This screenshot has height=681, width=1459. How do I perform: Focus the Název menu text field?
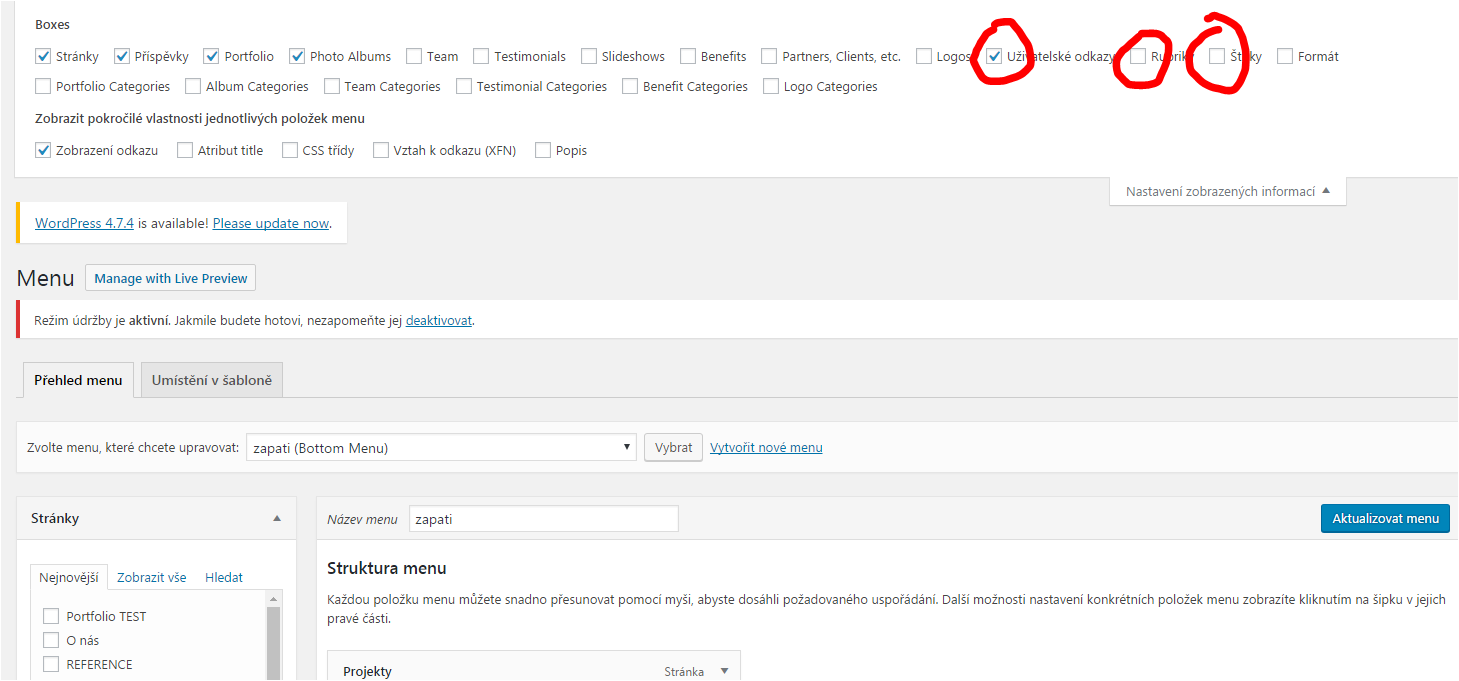[x=543, y=519]
